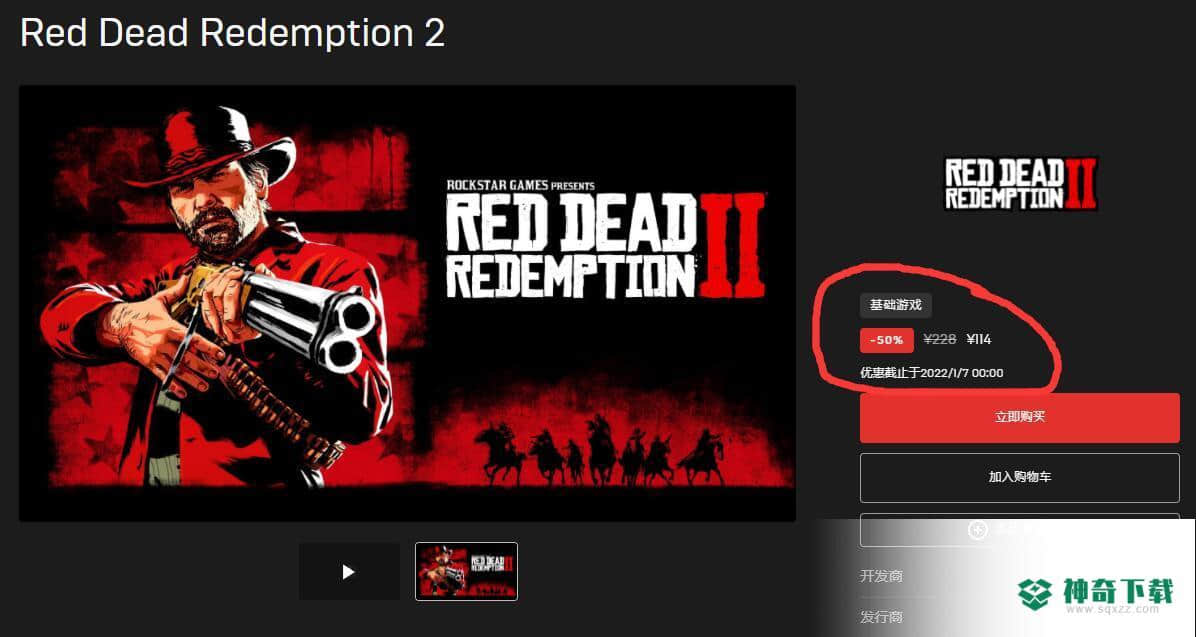Image resolution: width=1196 pixels, height=637 pixels.
Task: Open the large cowboy hero image
Action: point(407,303)
